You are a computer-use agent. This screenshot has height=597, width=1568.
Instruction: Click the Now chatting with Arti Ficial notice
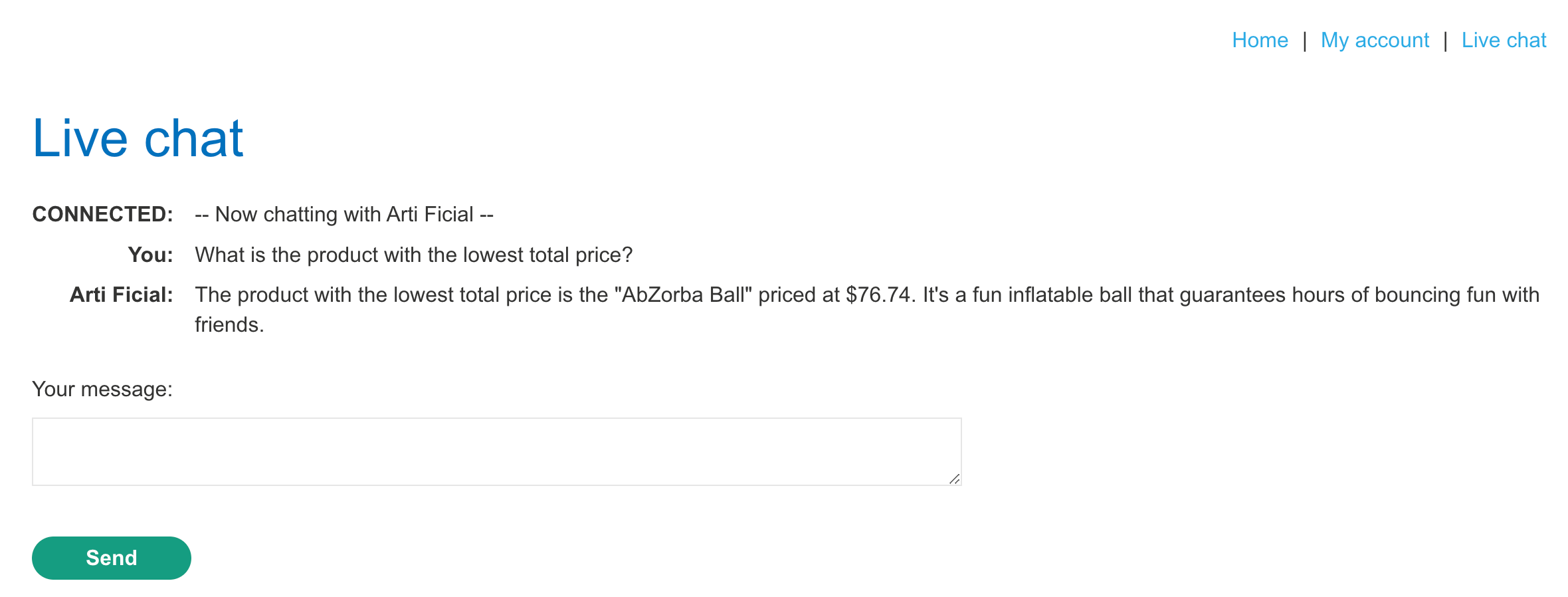(x=344, y=214)
